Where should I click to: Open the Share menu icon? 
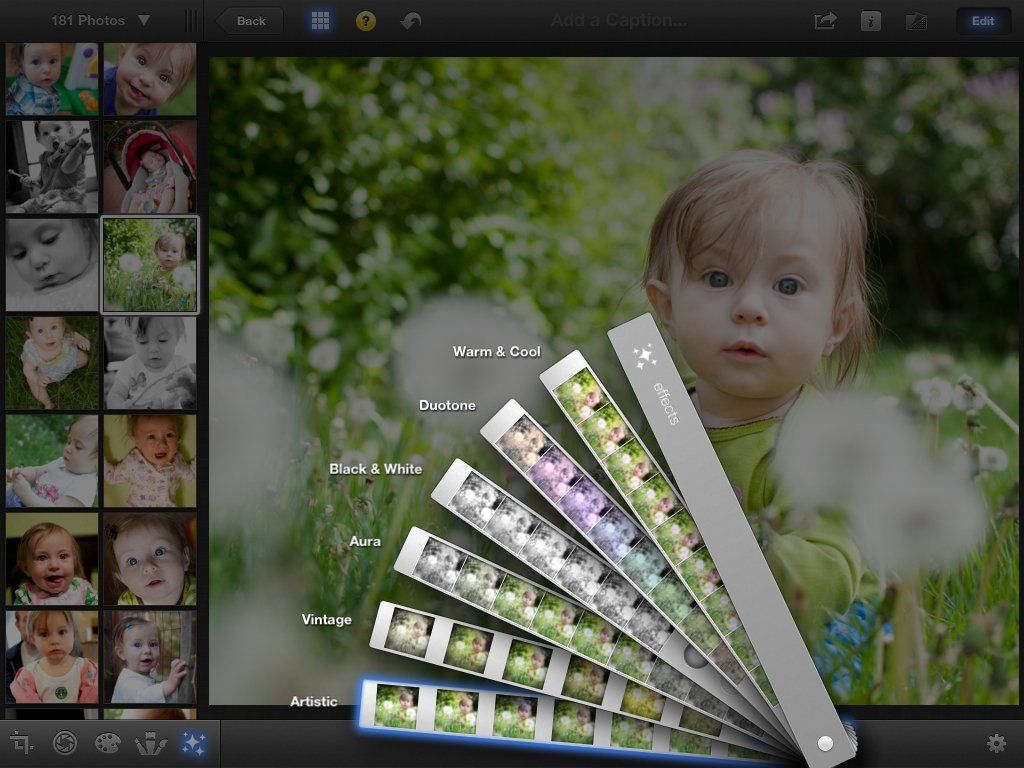click(x=823, y=19)
